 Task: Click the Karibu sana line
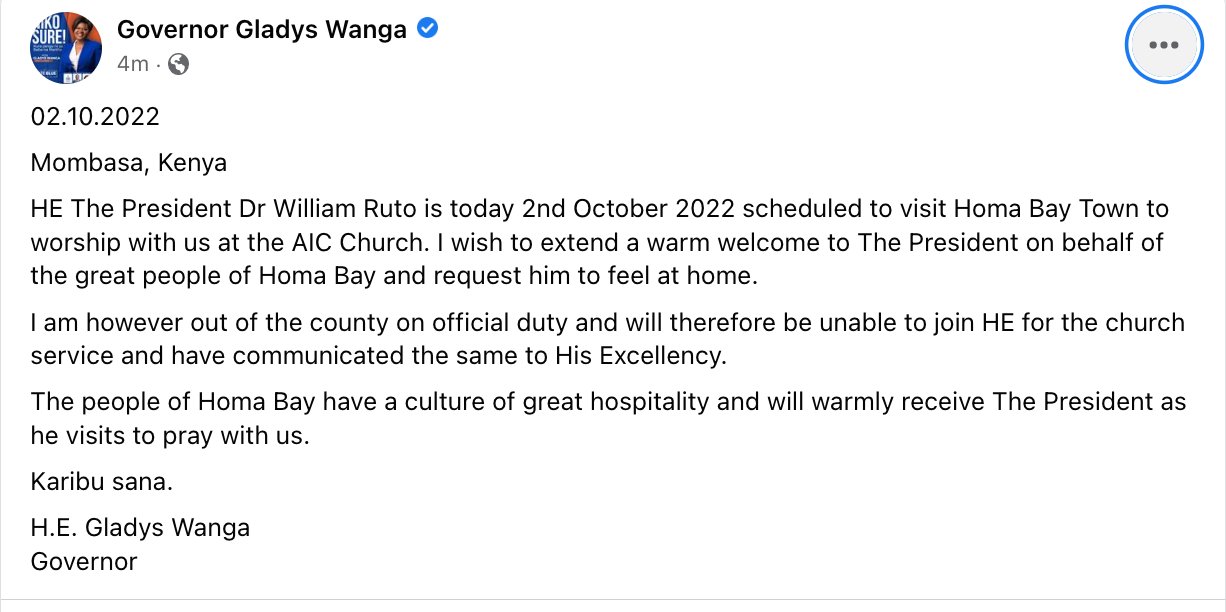coord(102,482)
